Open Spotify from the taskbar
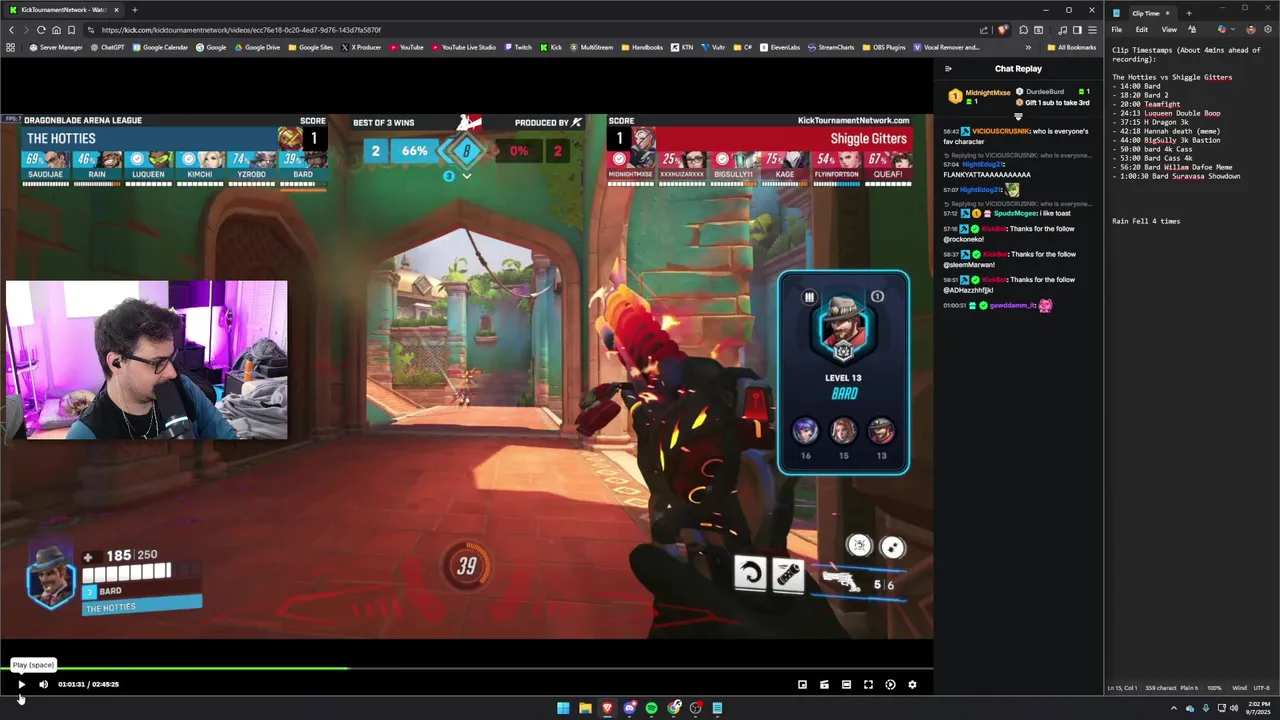Image resolution: width=1280 pixels, height=720 pixels. (651, 708)
